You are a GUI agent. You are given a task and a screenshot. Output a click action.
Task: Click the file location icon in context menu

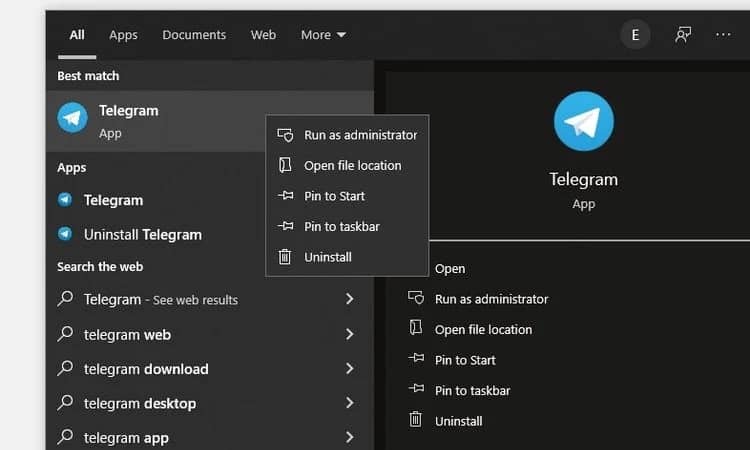coord(285,165)
